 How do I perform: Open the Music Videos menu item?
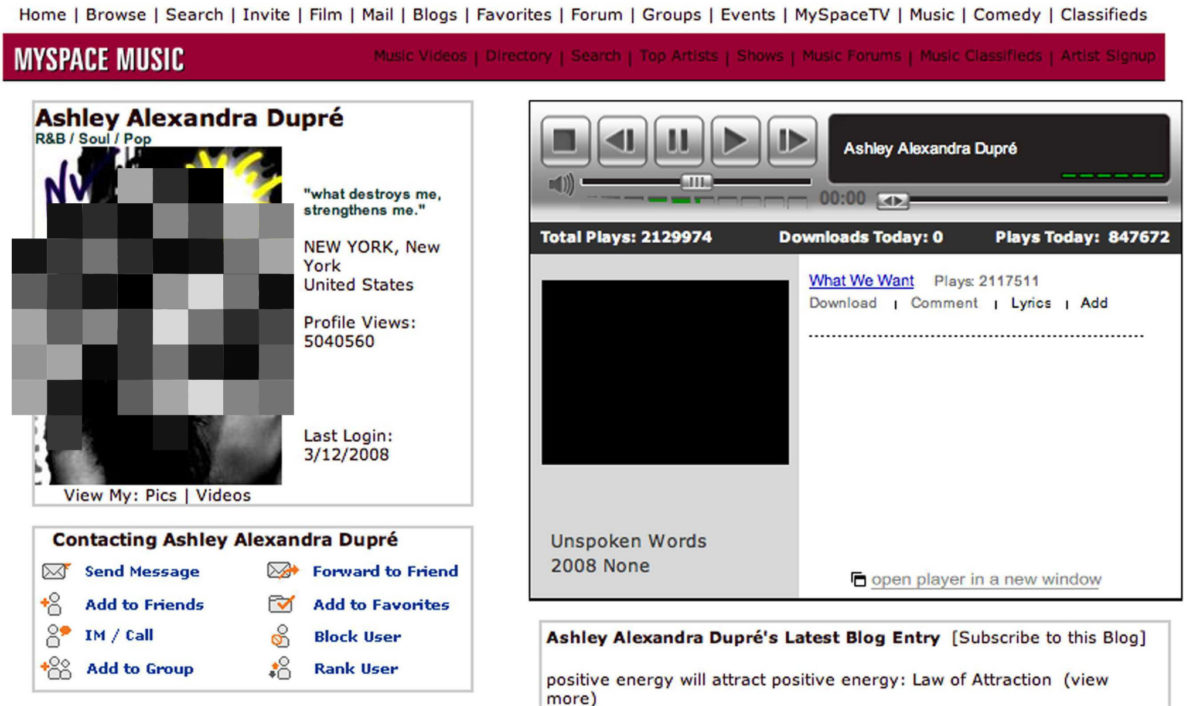pos(420,56)
